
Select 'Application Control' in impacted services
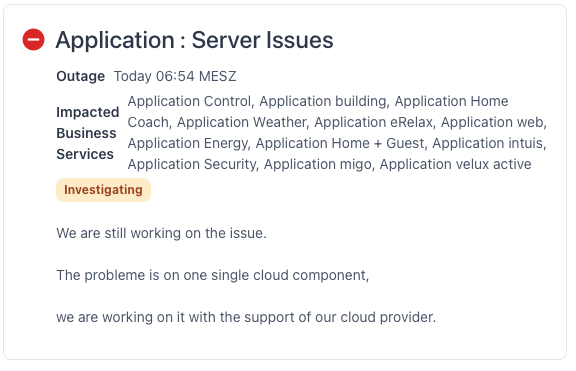click(189, 101)
